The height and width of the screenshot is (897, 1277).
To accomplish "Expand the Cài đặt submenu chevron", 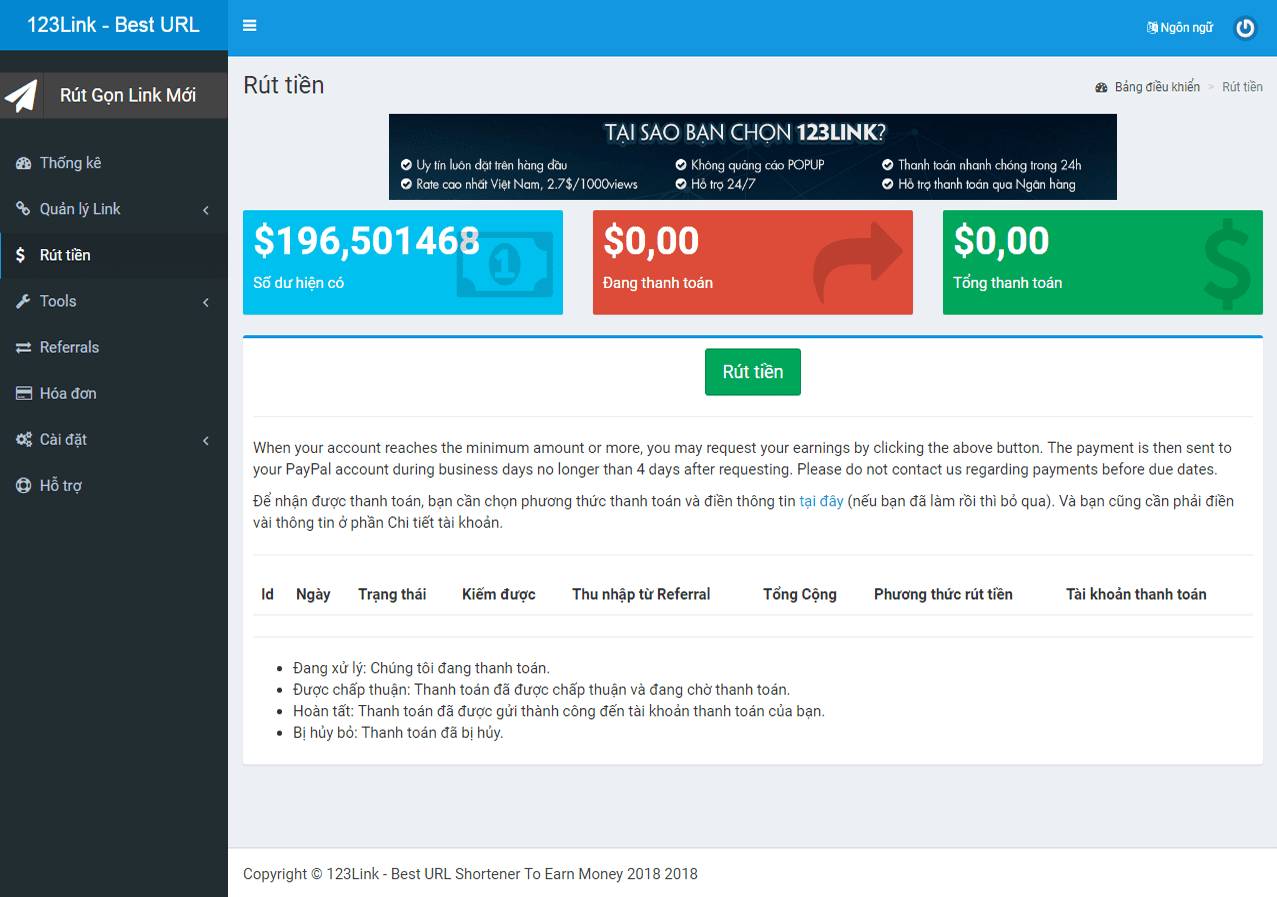I will [206, 440].
